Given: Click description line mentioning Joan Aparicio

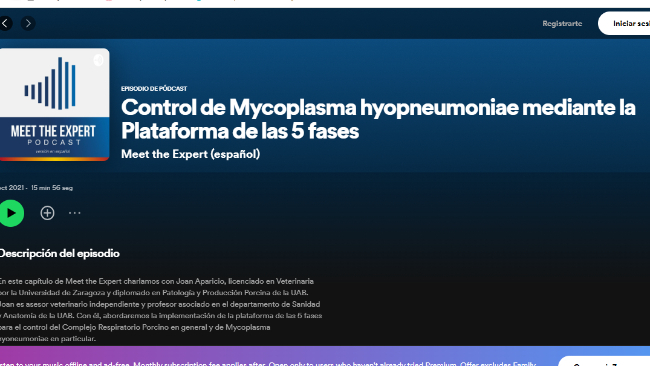Looking at the screenshot, I should tap(157, 281).
